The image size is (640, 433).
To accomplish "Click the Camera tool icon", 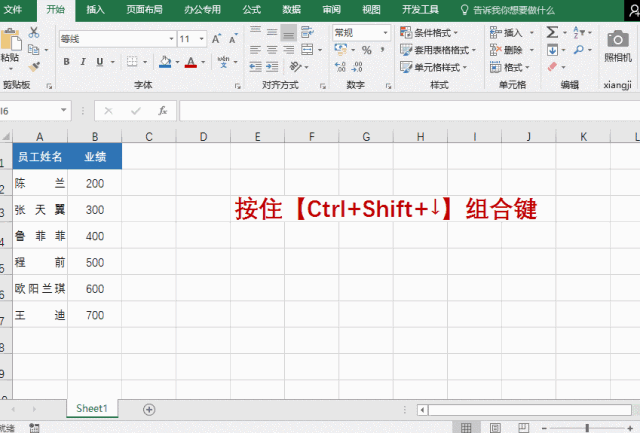I will click(618, 39).
